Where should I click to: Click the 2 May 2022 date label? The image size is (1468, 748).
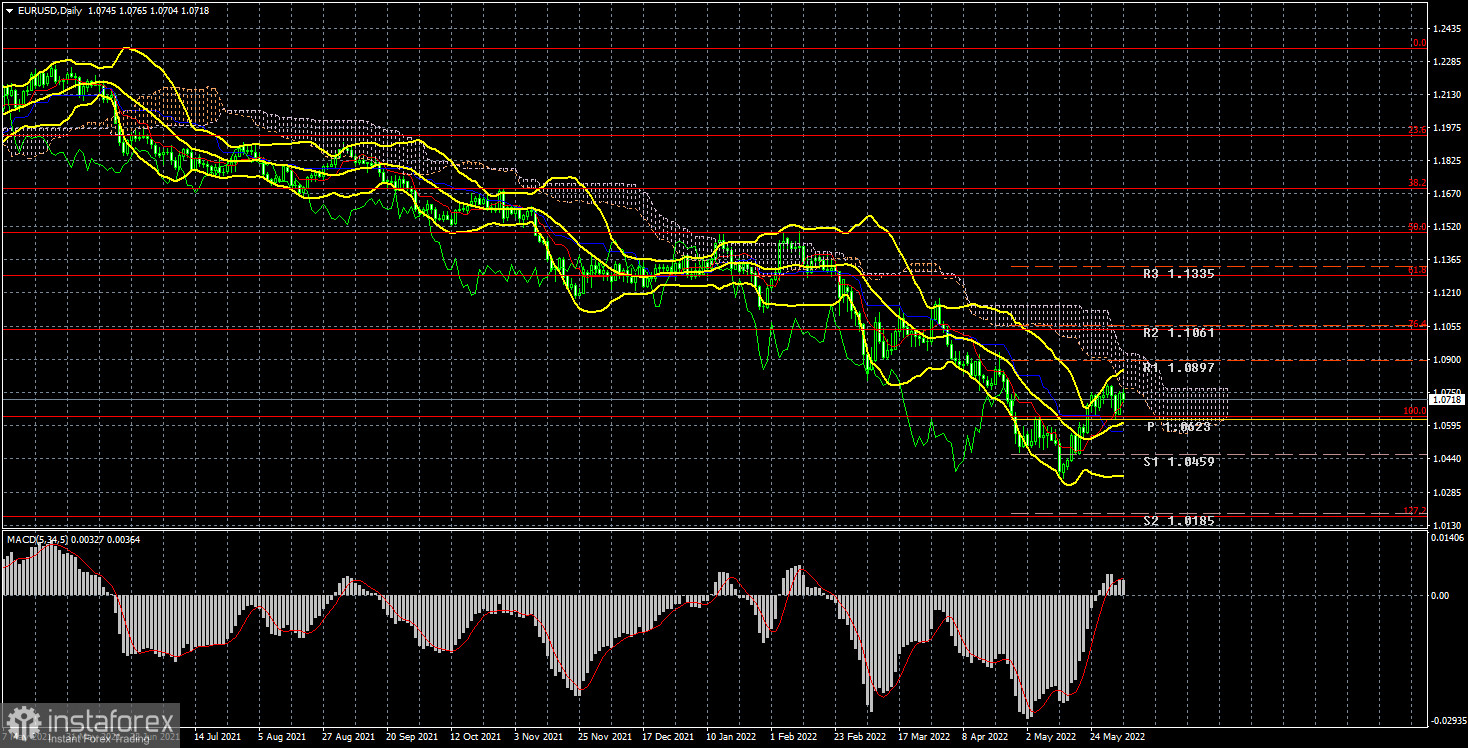tap(1053, 736)
